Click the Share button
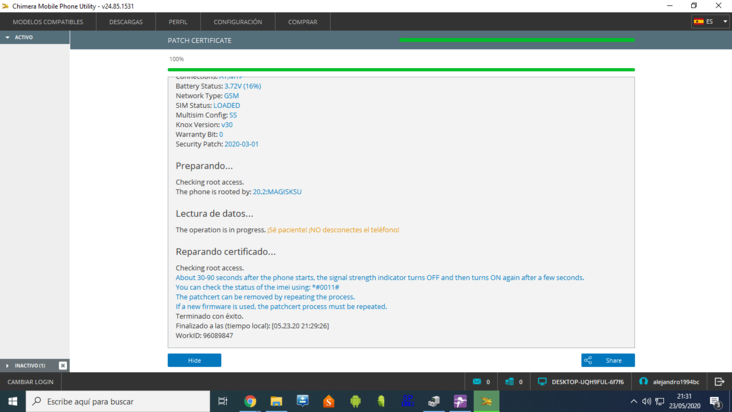The image size is (732, 412). [x=608, y=360]
